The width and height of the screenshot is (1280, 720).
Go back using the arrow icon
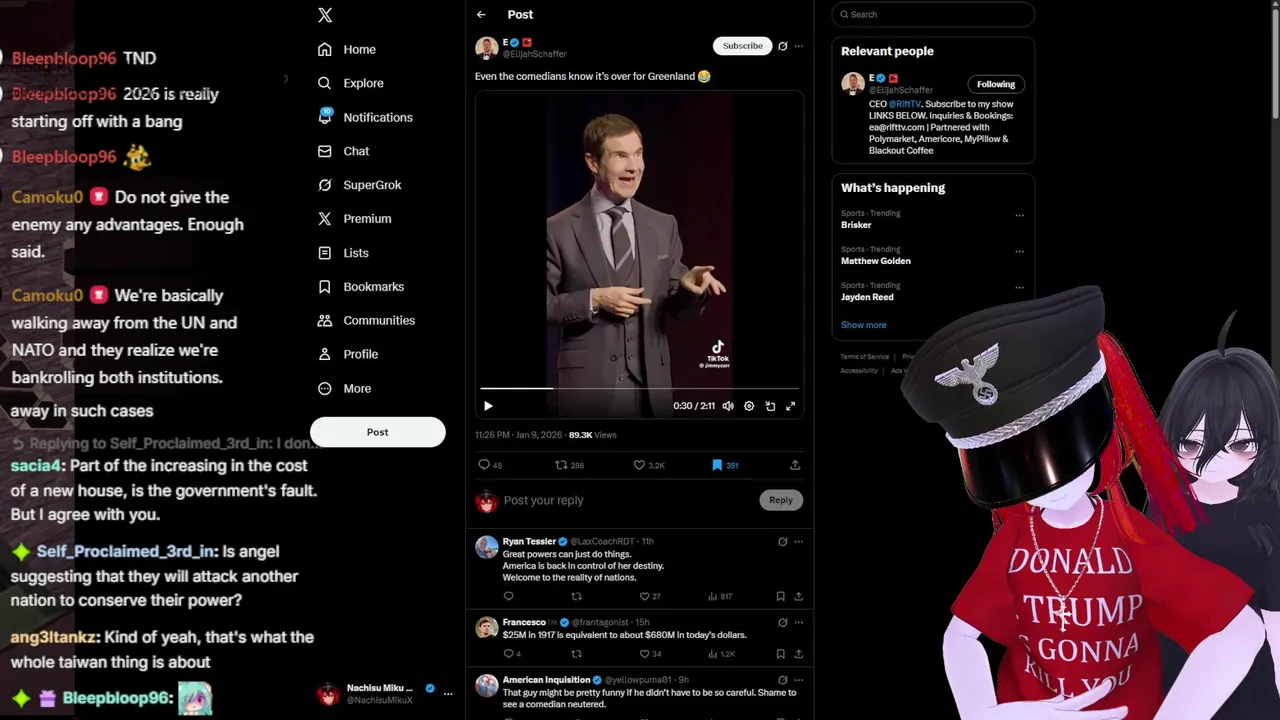[x=481, y=15]
